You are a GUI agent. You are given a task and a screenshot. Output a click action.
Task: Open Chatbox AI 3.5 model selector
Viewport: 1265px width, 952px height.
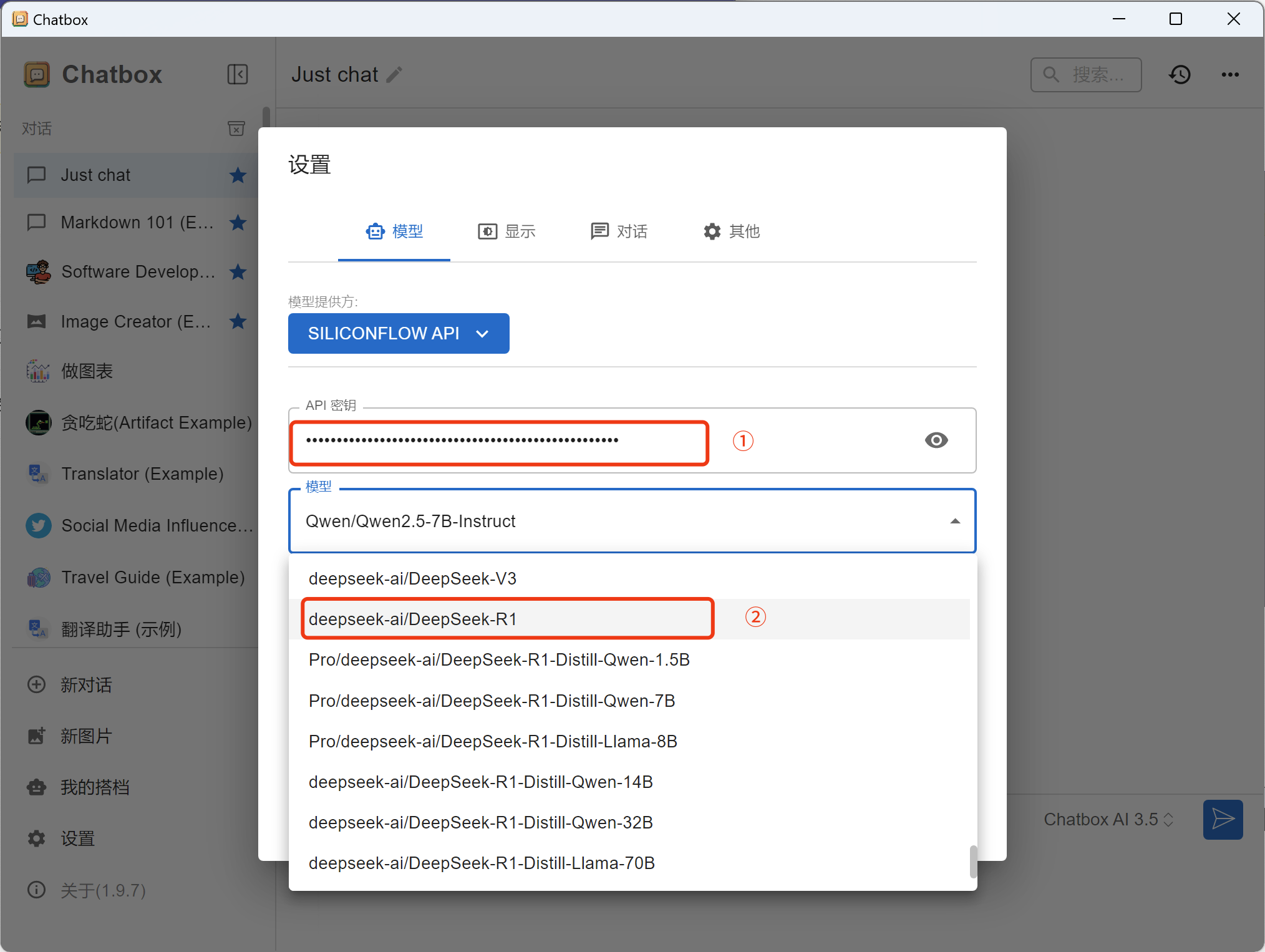1108,819
